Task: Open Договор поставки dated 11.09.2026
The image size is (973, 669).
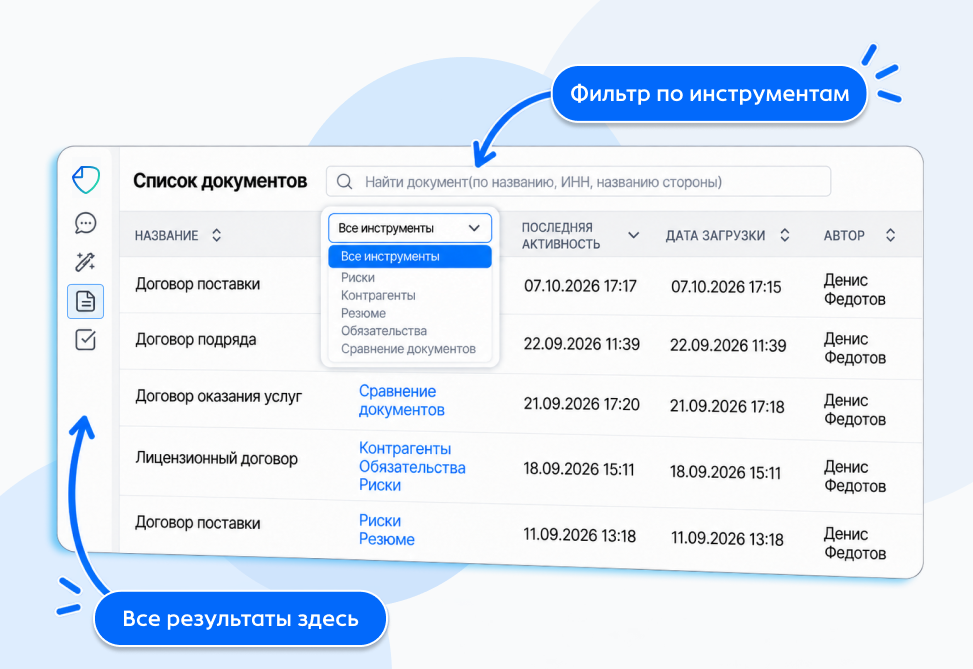Action: [198, 523]
